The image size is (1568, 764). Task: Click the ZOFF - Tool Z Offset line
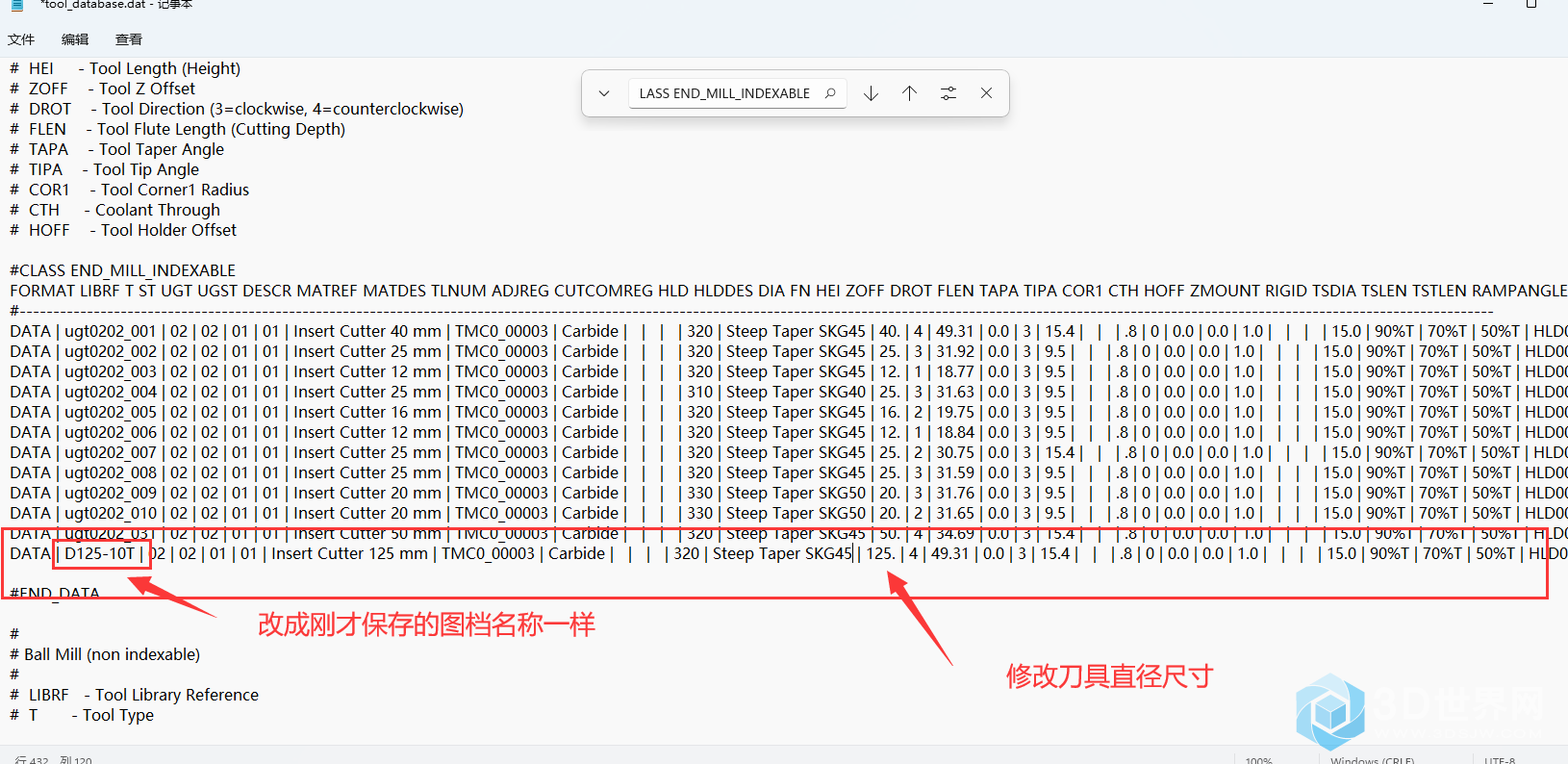(102, 89)
